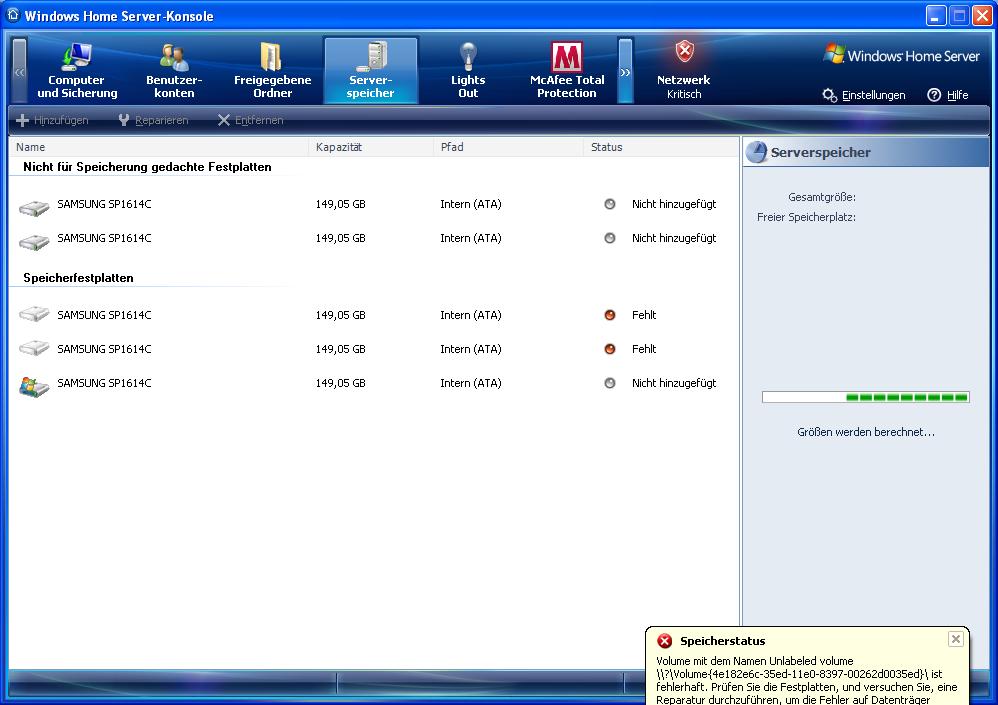Image resolution: width=998 pixels, height=705 pixels.
Task: Click the Windows Home Server logo
Action: (x=901, y=55)
